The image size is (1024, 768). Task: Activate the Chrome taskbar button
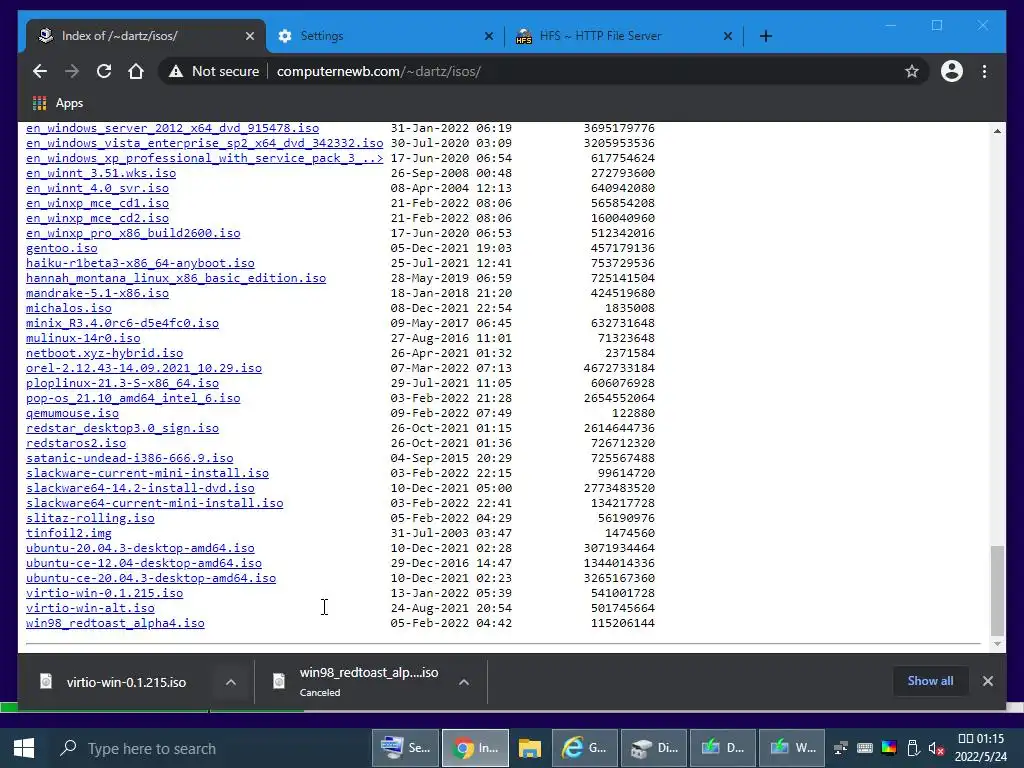point(475,748)
